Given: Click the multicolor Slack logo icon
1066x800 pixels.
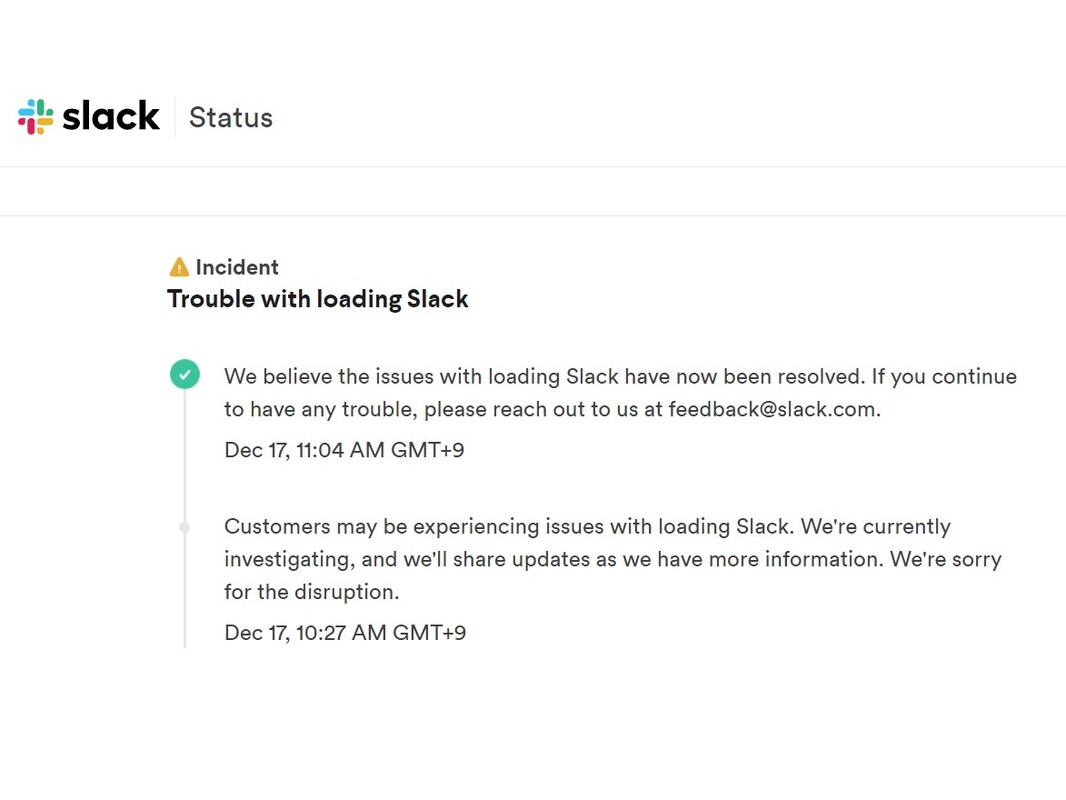Looking at the screenshot, I should coord(35,117).
